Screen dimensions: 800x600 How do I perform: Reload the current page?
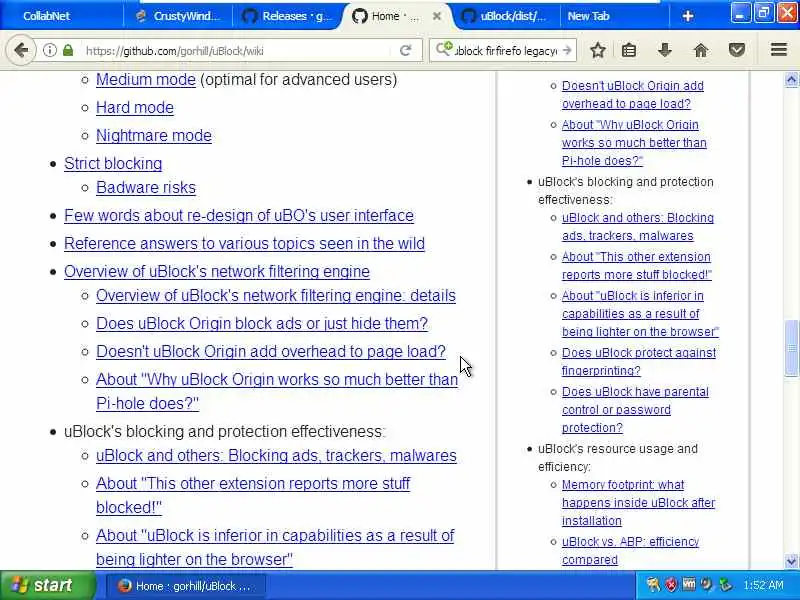point(406,50)
